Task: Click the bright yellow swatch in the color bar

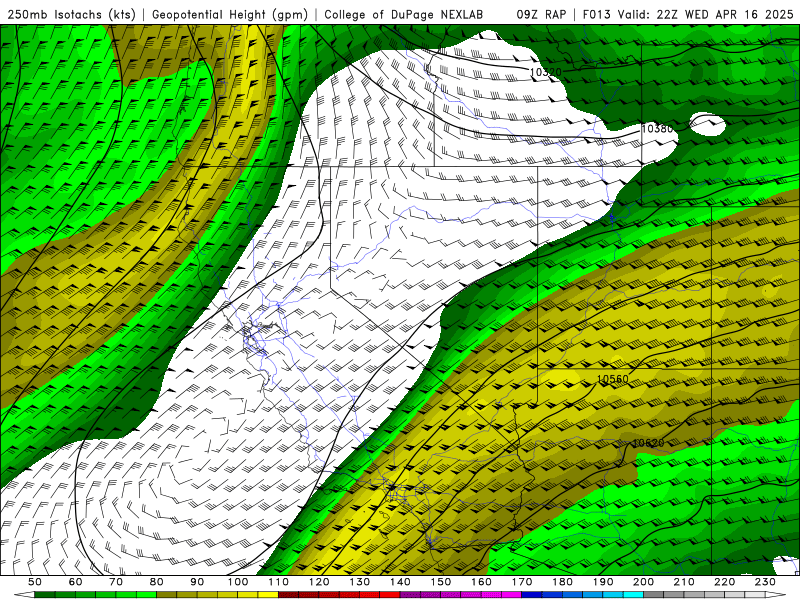Action: point(268,594)
